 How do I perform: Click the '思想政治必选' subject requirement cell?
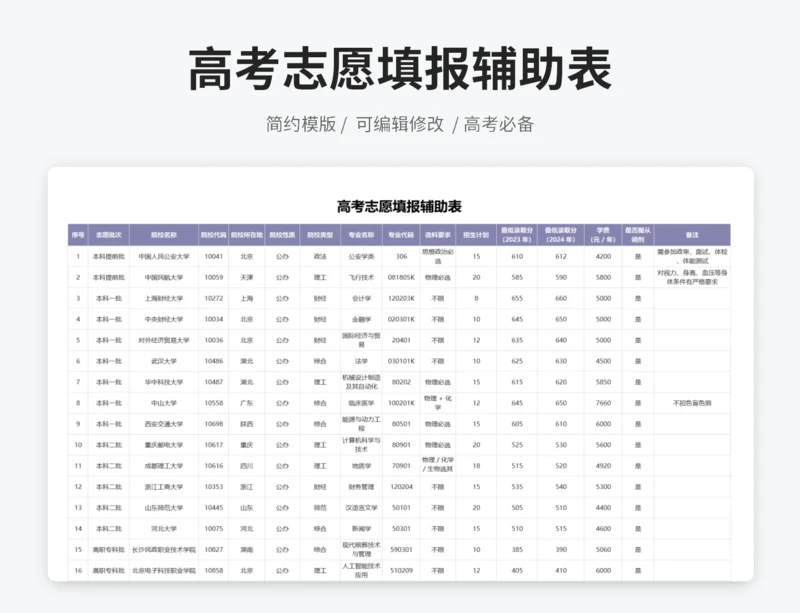pos(438,257)
